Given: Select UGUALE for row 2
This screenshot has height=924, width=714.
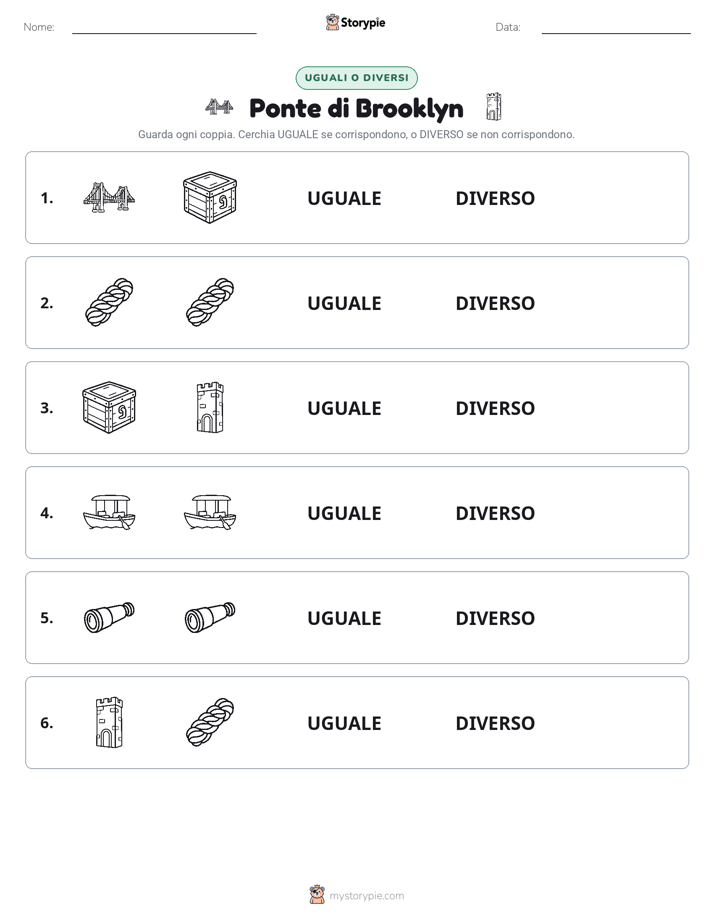Looking at the screenshot, I should (x=344, y=303).
